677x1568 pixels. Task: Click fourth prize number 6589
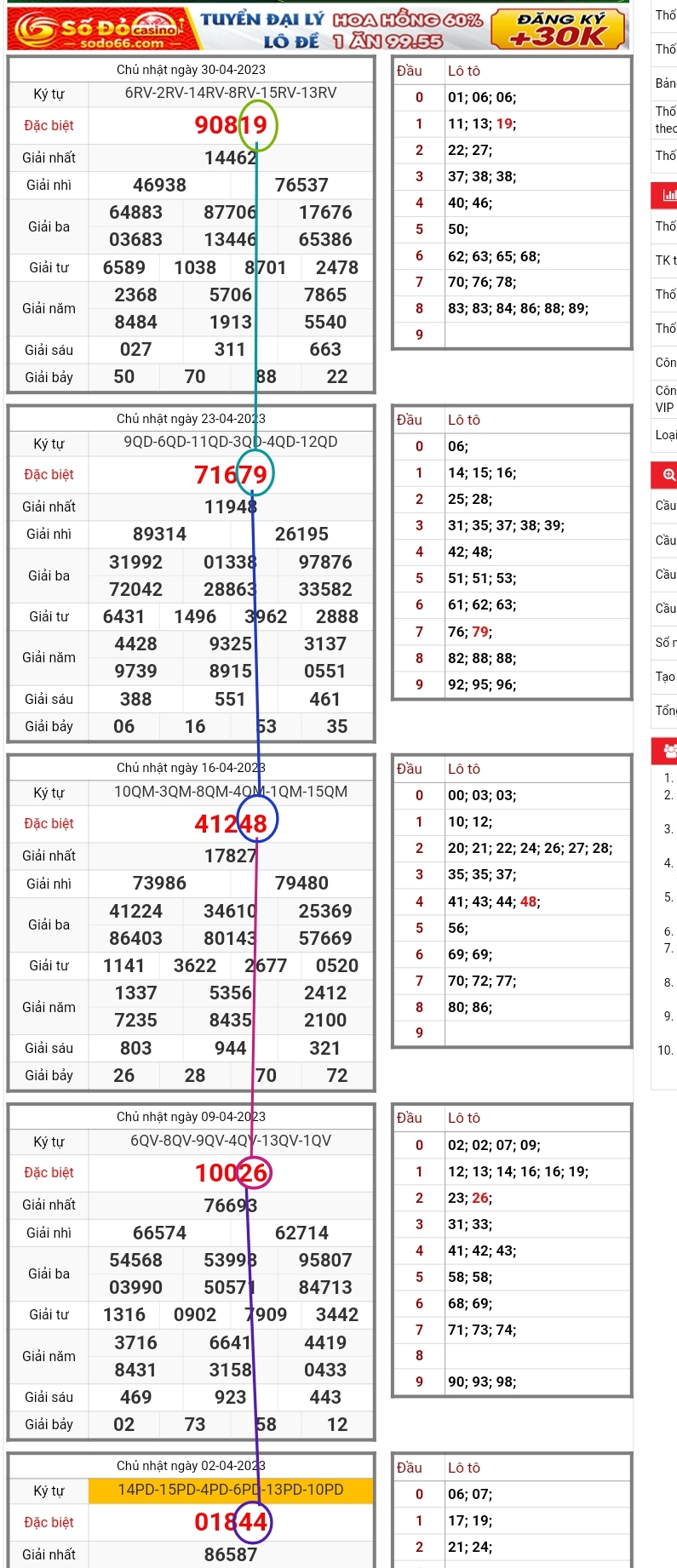tap(124, 267)
